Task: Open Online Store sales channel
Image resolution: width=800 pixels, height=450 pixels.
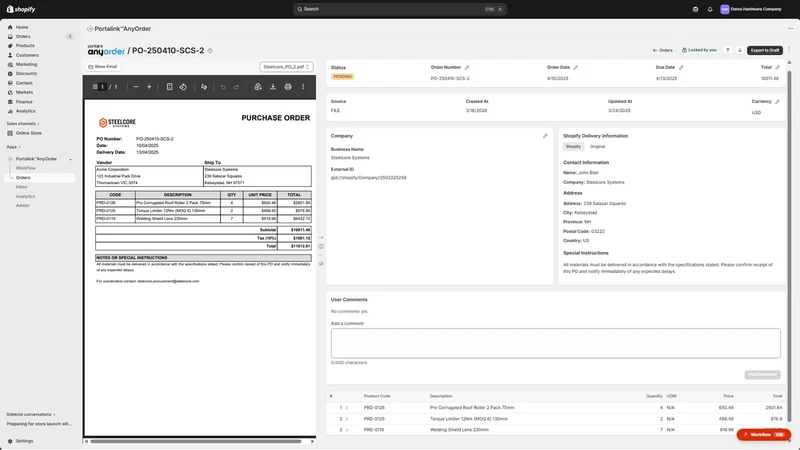Action: pyautogui.click(x=28, y=133)
